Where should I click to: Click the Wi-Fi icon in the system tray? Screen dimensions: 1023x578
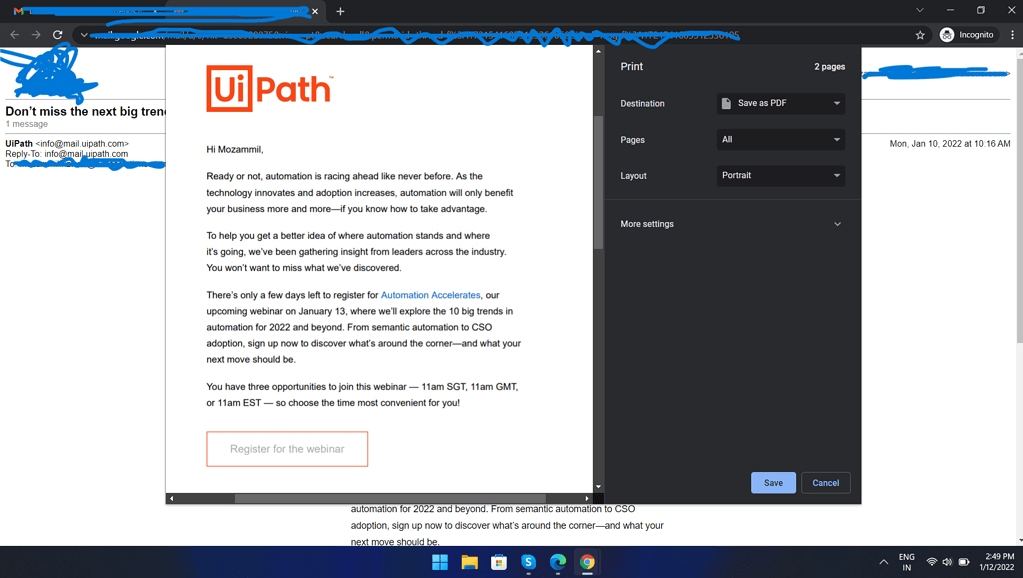tap(930, 561)
